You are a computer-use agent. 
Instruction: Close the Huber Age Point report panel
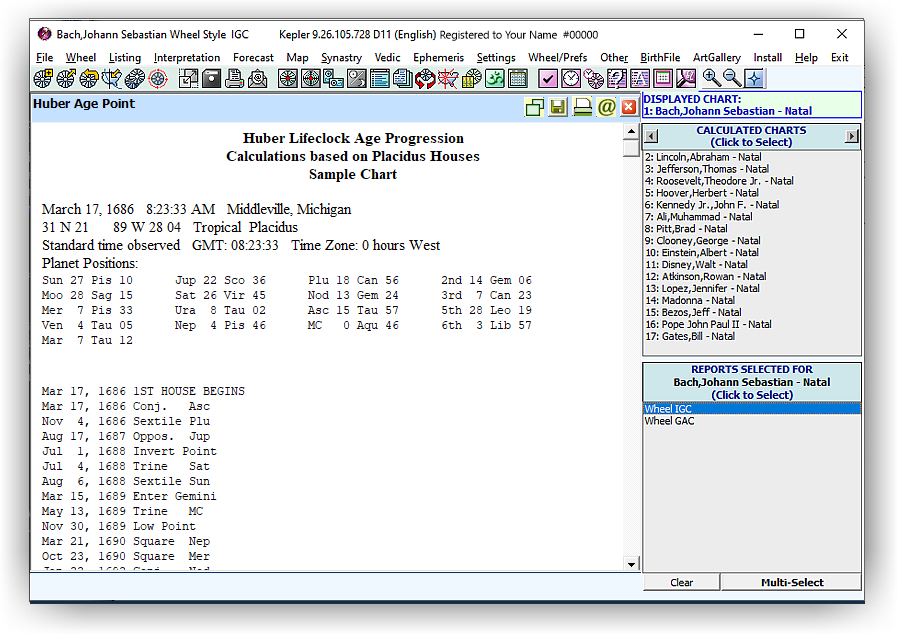629,107
